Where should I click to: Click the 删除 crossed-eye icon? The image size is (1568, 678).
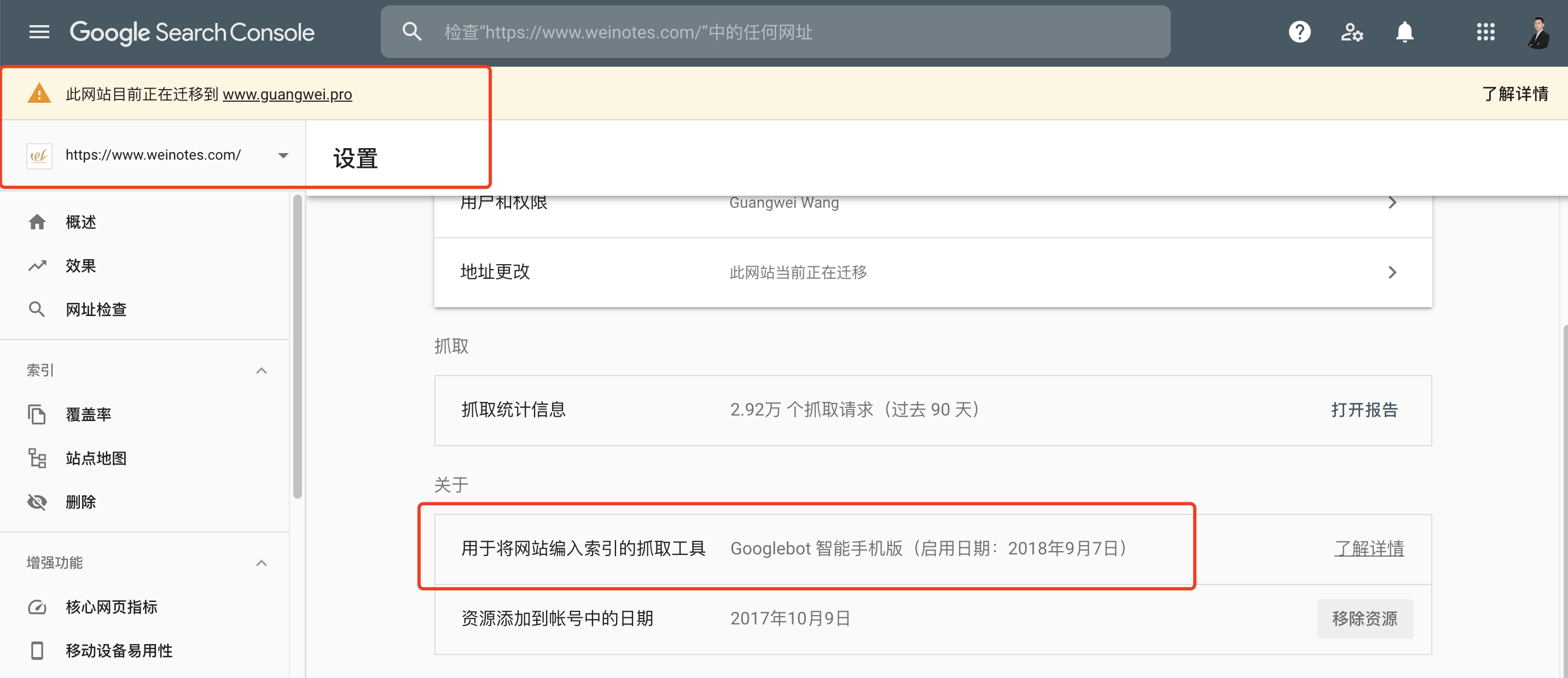coord(37,501)
